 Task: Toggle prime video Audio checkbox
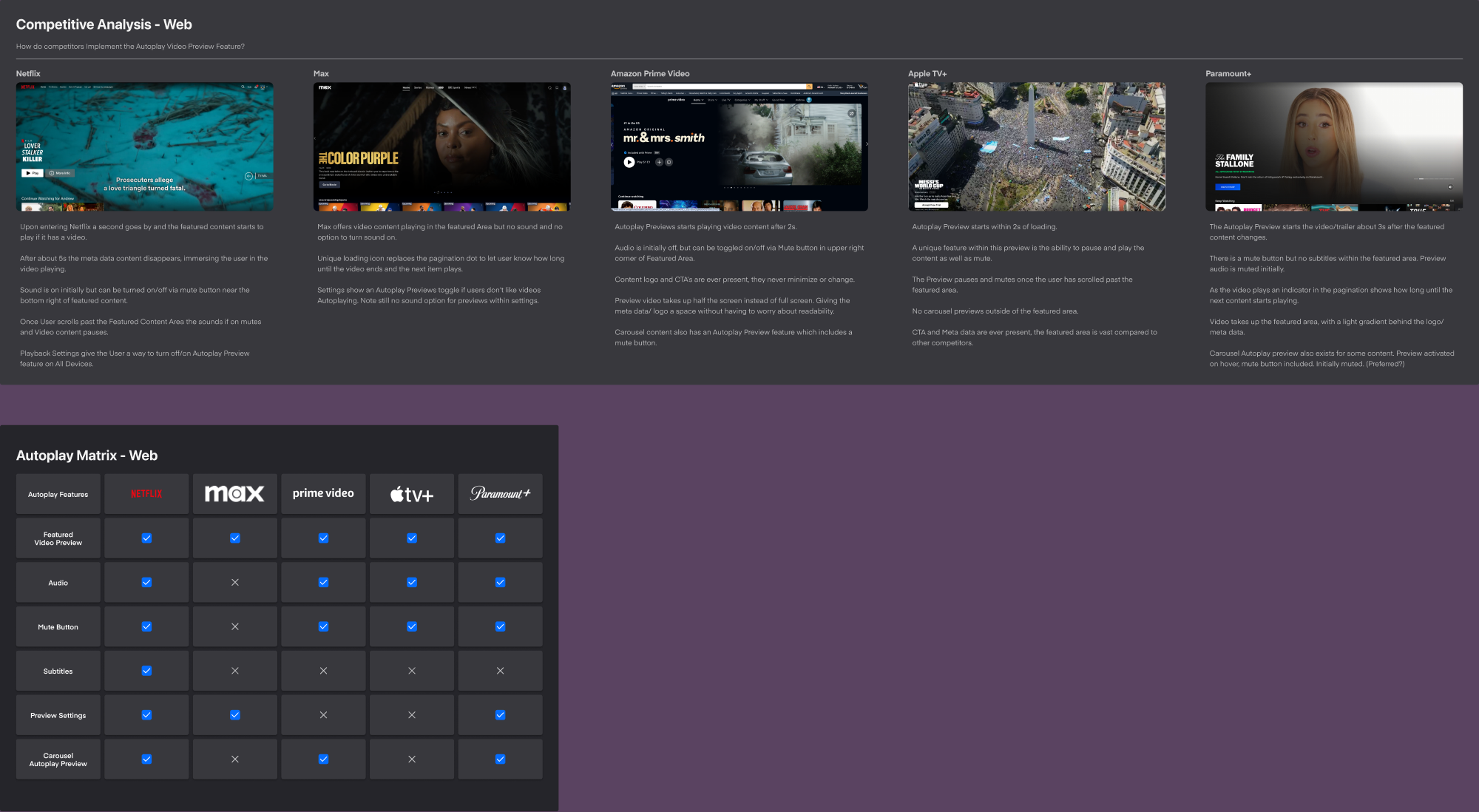coord(323,583)
